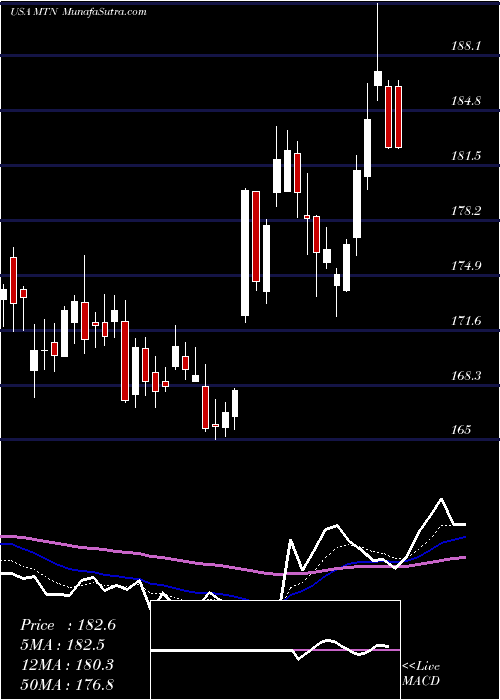This screenshot has height=700, width=500.
Task: Click the 168.3 price axis label
Action: (466, 376)
